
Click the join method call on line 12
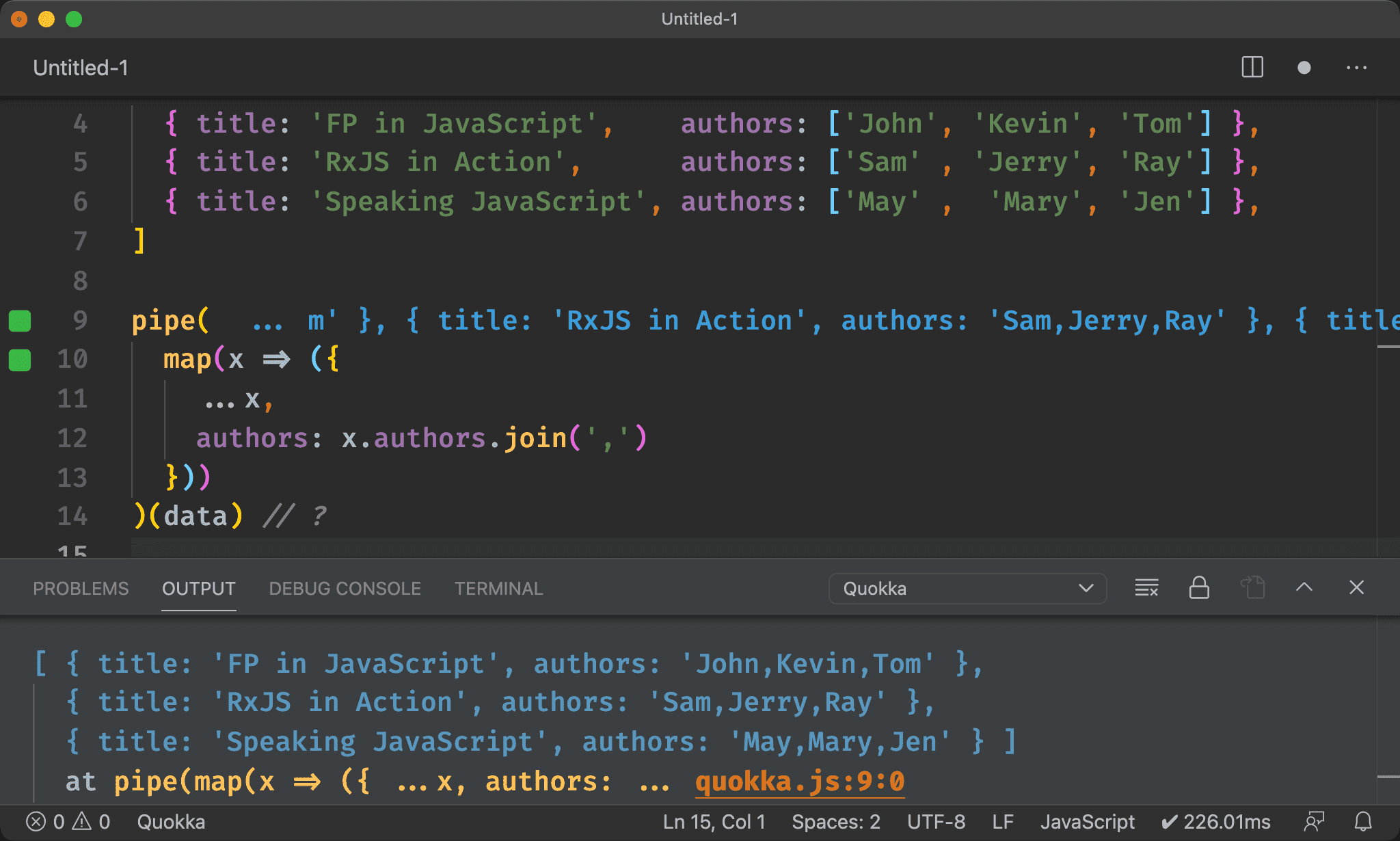coord(535,438)
